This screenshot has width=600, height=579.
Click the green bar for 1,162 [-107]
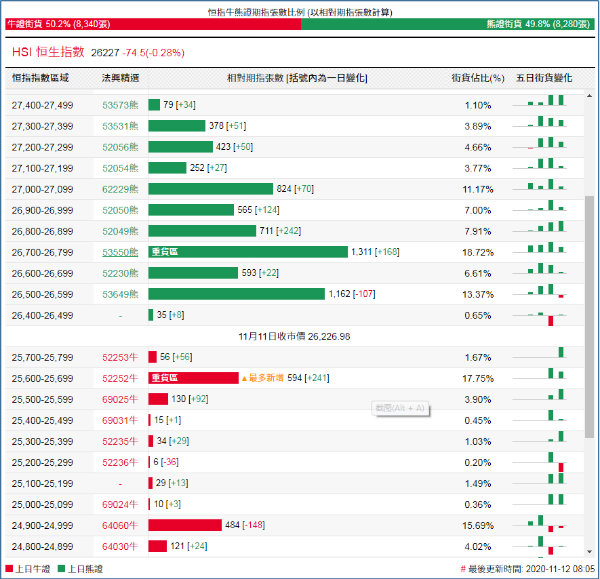(x=236, y=294)
